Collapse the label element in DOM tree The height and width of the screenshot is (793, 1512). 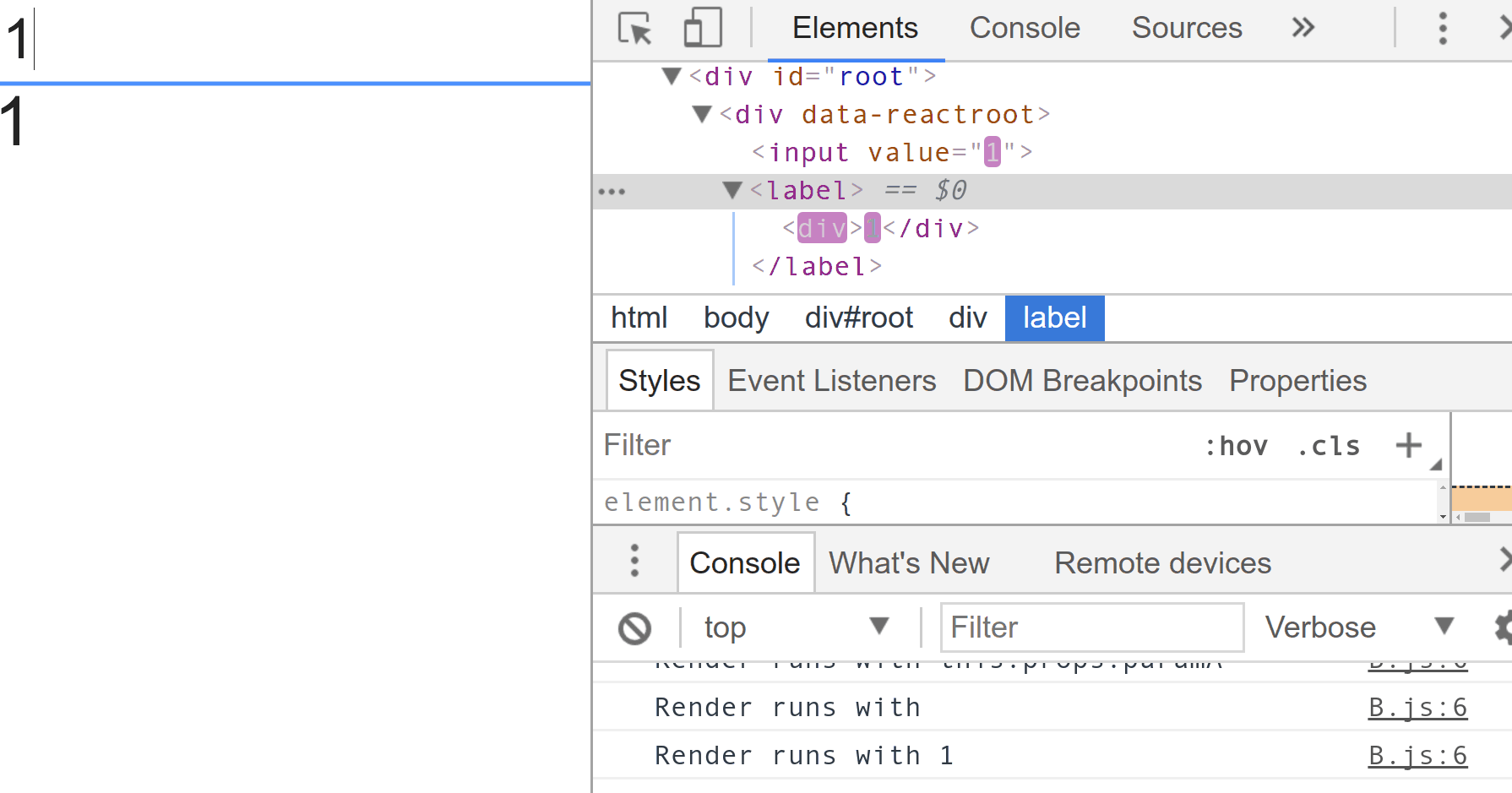click(731, 190)
